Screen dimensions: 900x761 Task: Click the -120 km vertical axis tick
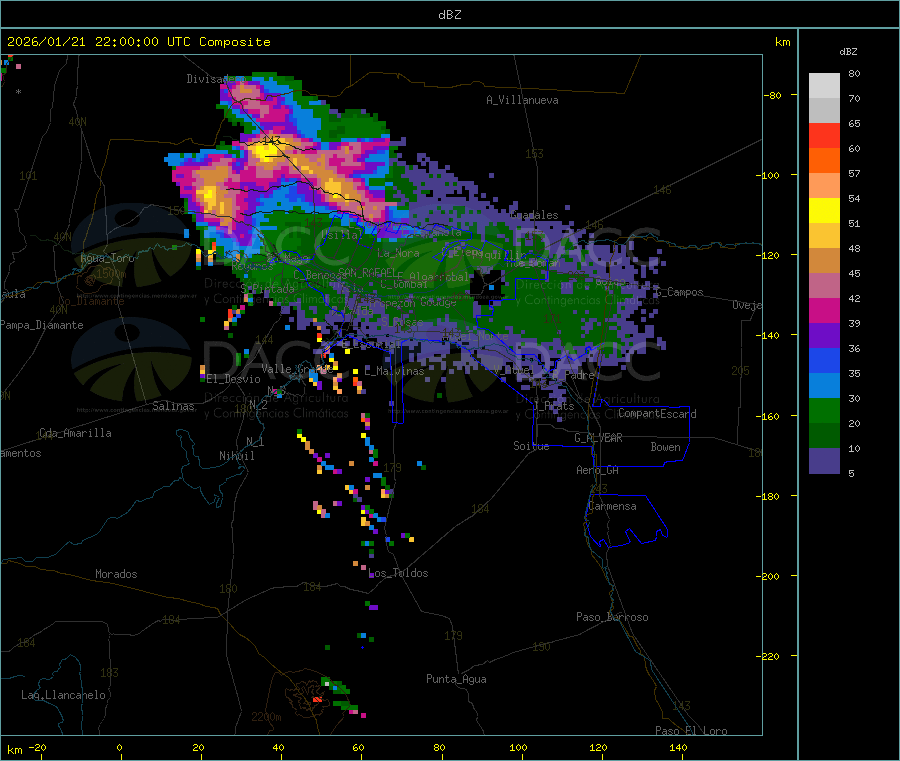771,255
